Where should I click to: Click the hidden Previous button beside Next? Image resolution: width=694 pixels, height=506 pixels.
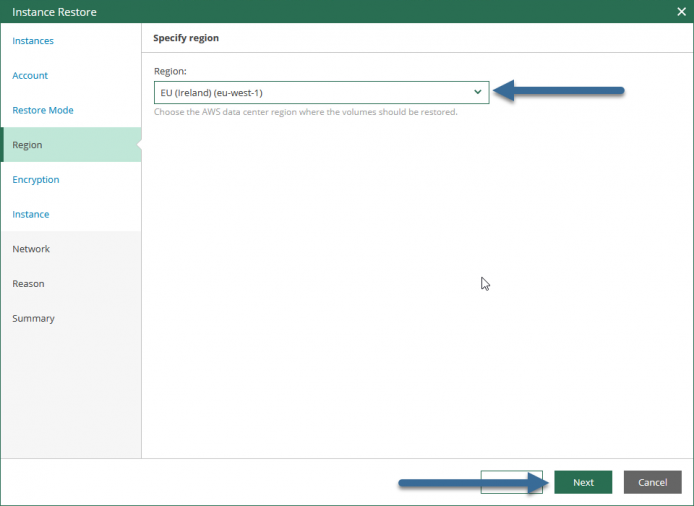pyautogui.click(x=512, y=482)
